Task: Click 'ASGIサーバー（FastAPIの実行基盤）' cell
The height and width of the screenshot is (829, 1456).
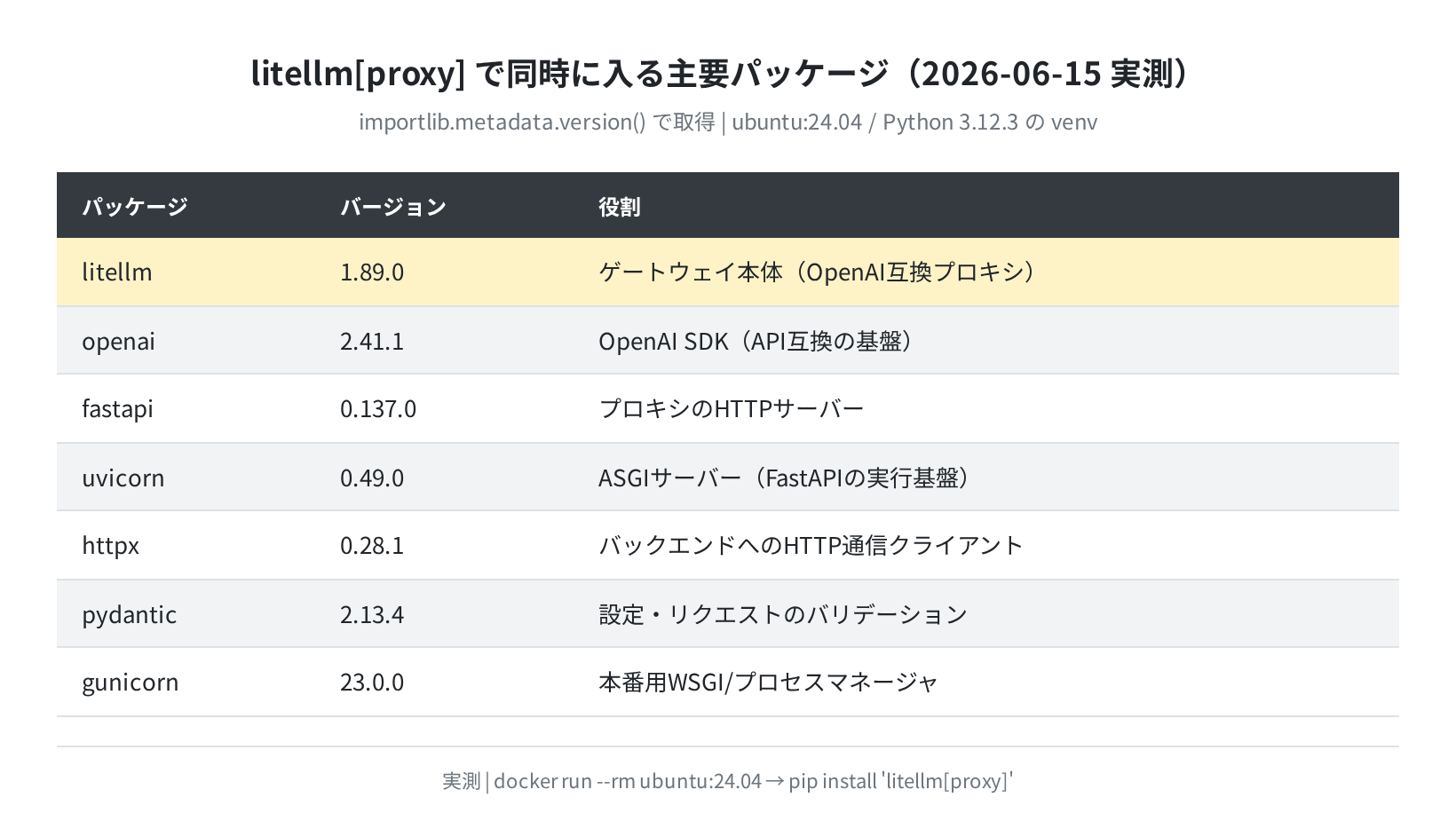Action: [784, 478]
